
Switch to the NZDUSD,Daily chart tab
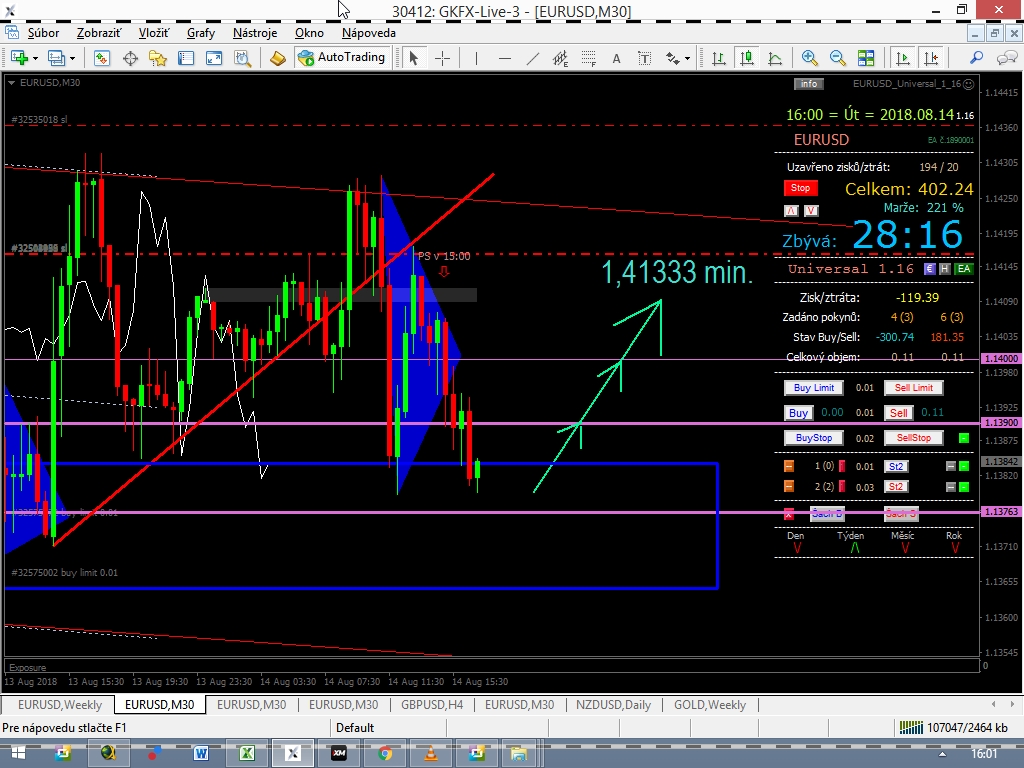point(613,705)
